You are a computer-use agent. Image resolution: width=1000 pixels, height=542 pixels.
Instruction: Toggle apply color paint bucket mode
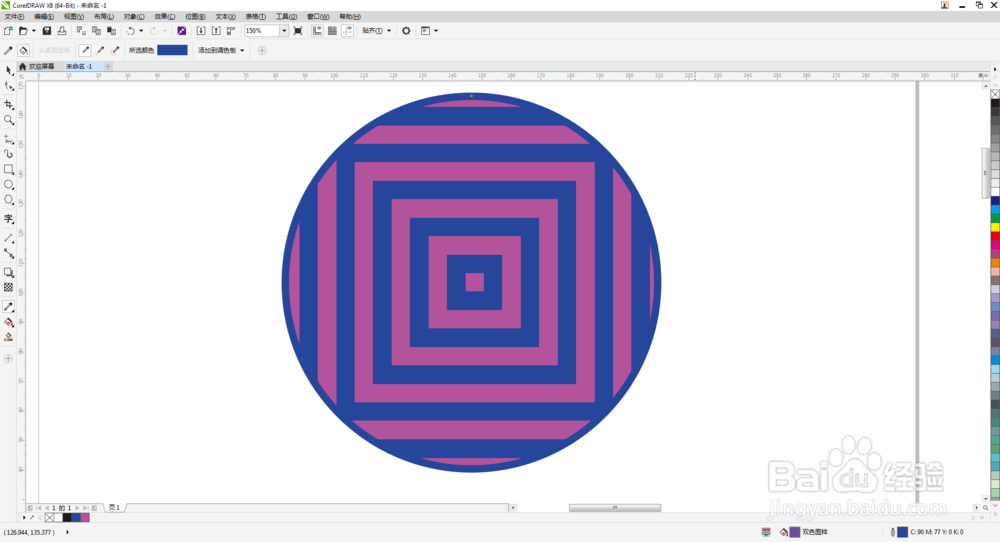24,50
